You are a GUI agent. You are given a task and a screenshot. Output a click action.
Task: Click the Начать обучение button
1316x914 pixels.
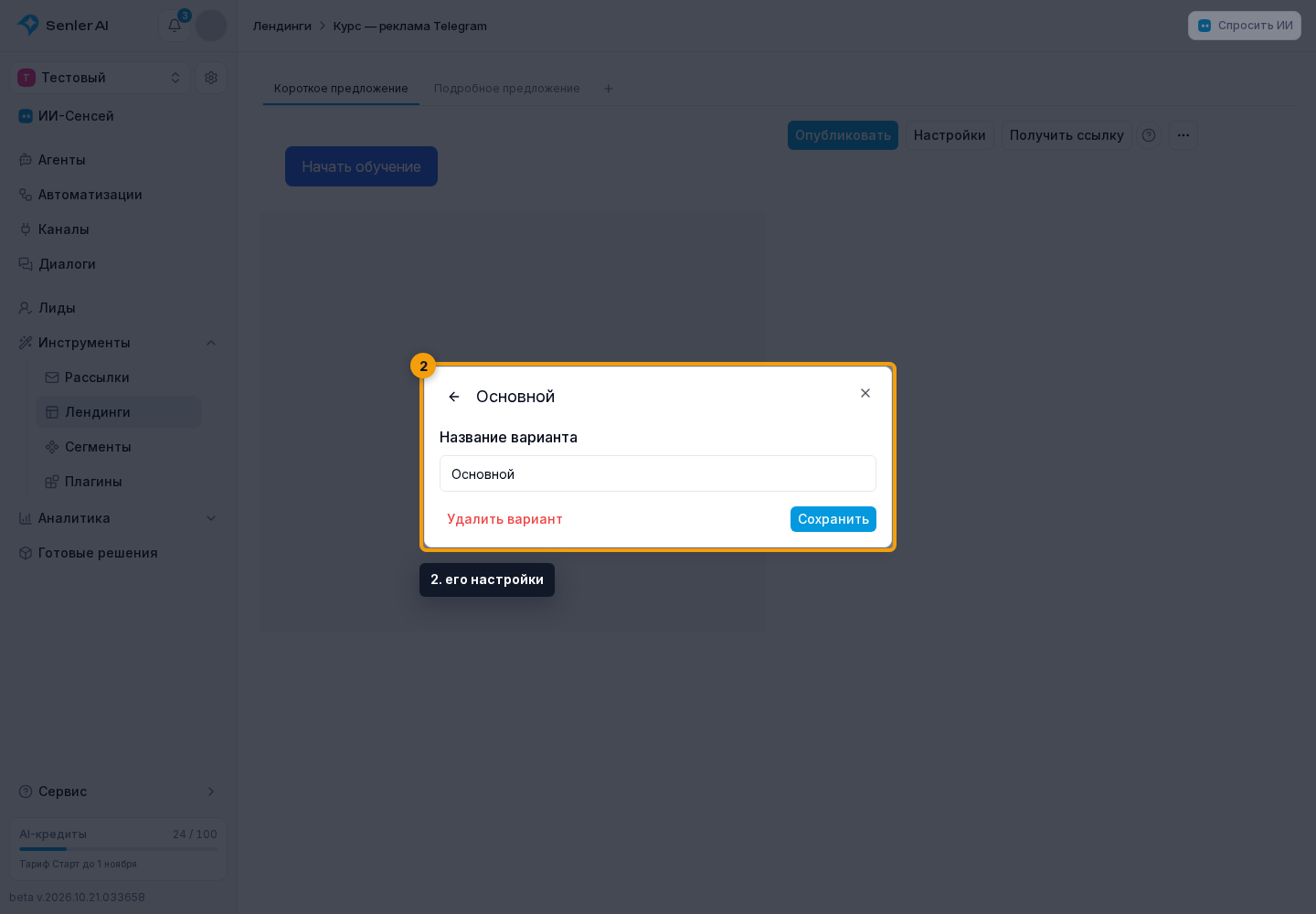coord(361,166)
